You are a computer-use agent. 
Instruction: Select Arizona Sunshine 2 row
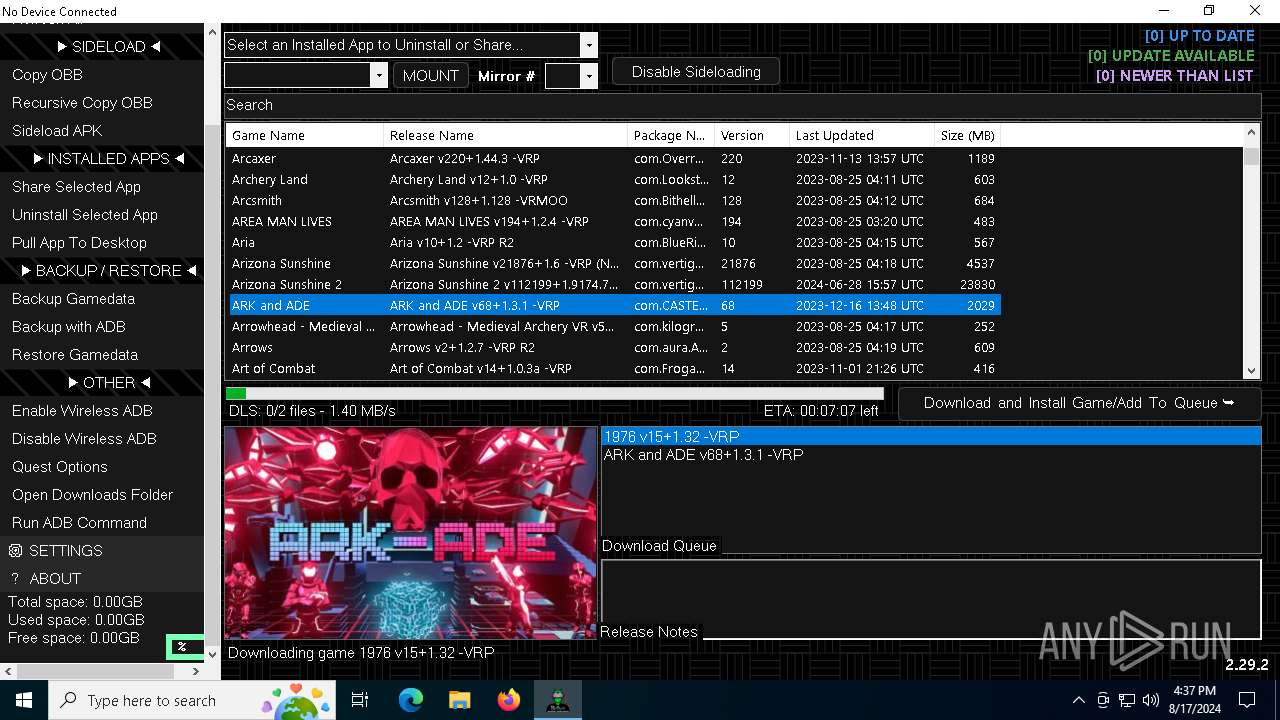point(614,284)
